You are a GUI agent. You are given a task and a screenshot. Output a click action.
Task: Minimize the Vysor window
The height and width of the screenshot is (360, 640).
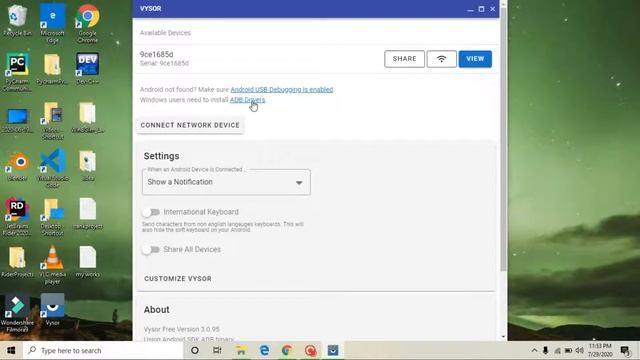coord(470,9)
